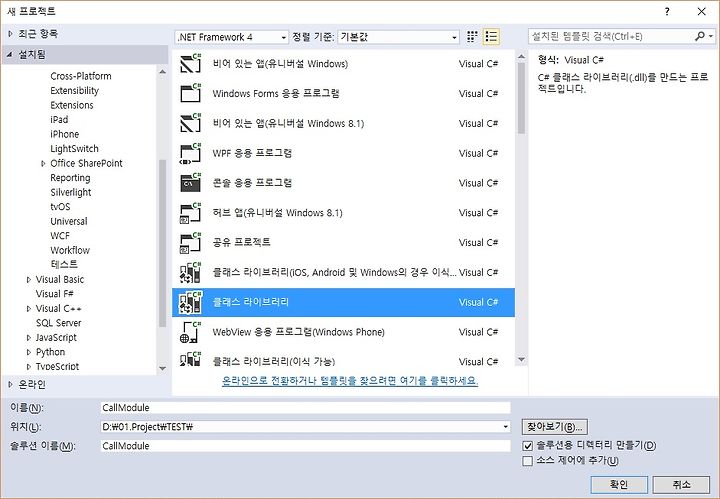Image resolution: width=720 pixels, height=499 pixels.
Task: Click the portable class library template icon
Action: (191, 359)
